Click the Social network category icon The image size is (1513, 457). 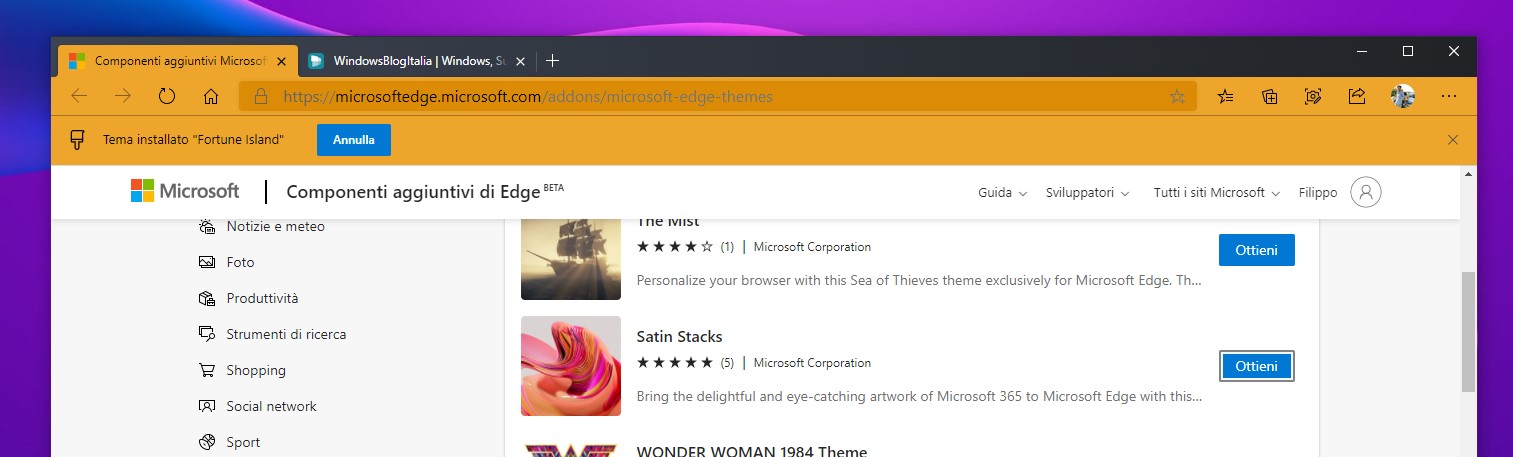(207, 406)
